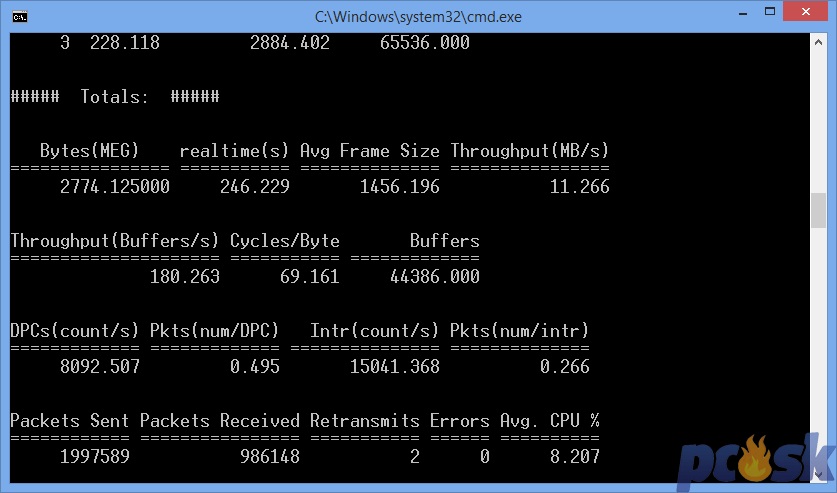Minimize the cmd.exe window
This screenshot has height=493, width=837.
[743, 14]
